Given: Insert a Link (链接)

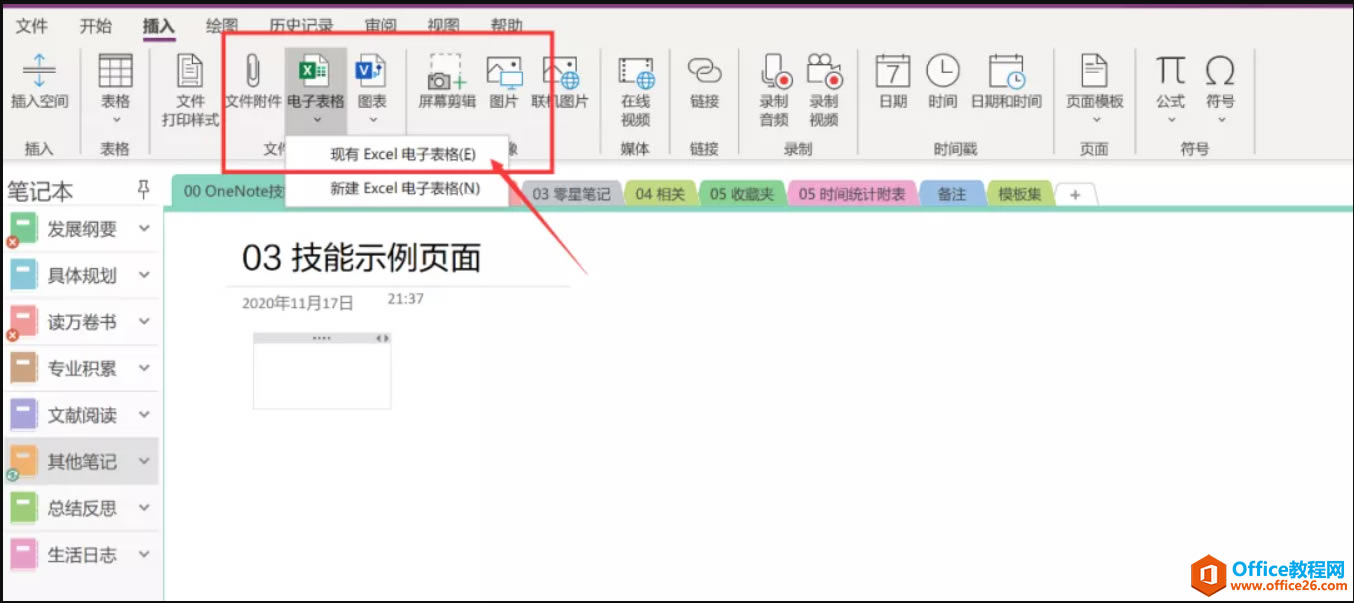Looking at the screenshot, I should tap(704, 71).
